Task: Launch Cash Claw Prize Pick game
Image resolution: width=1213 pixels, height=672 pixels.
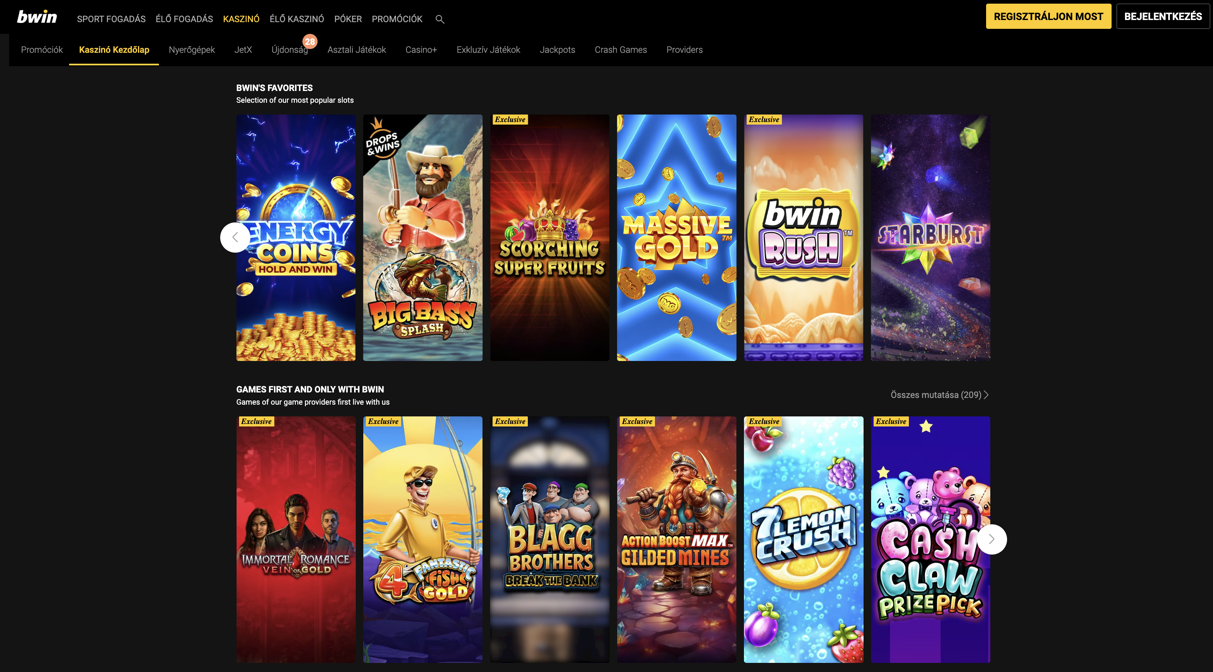Action: 931,540
